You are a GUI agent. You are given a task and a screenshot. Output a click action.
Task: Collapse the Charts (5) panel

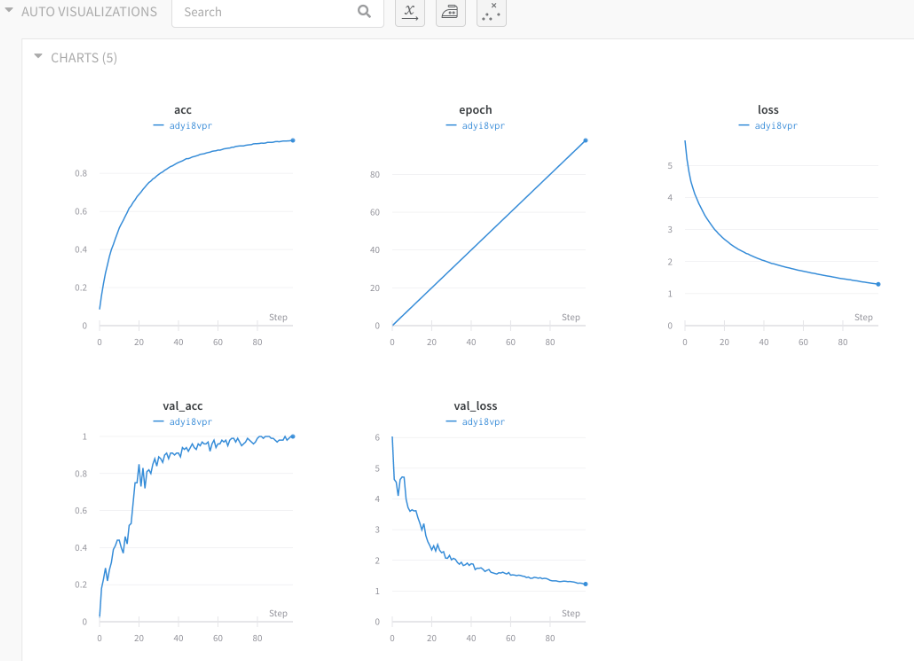click(38, 57)
